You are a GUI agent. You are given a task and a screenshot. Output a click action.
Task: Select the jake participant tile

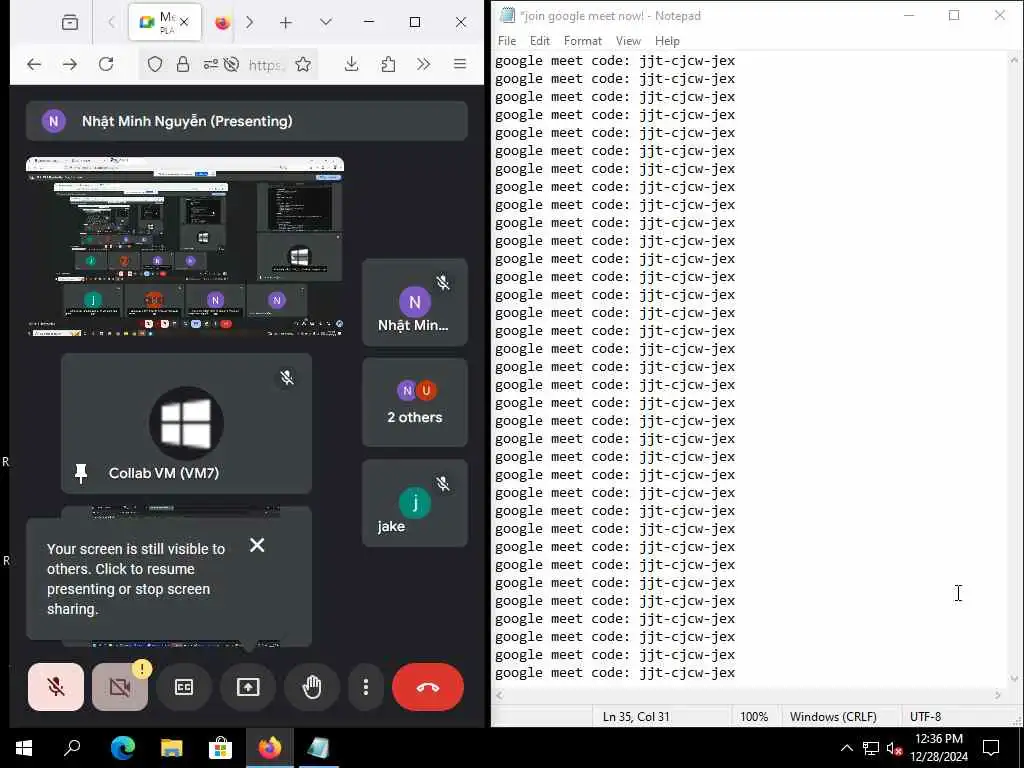[x=415, y=503]
